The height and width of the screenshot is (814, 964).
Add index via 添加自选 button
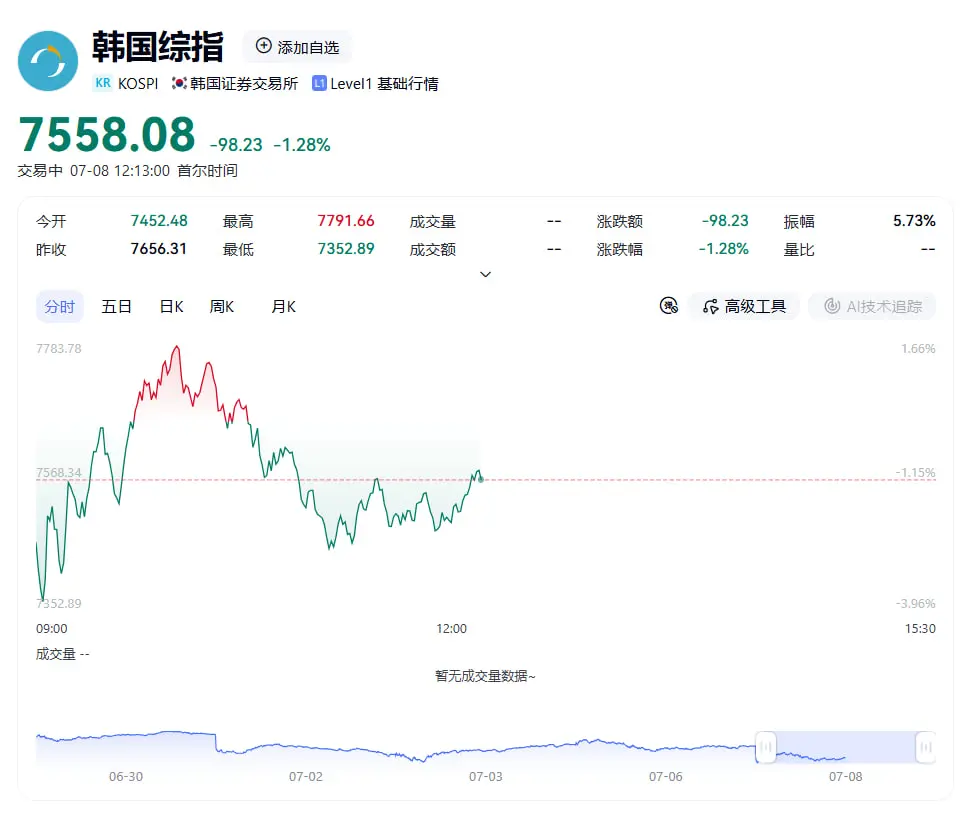[x=297, y=47]
